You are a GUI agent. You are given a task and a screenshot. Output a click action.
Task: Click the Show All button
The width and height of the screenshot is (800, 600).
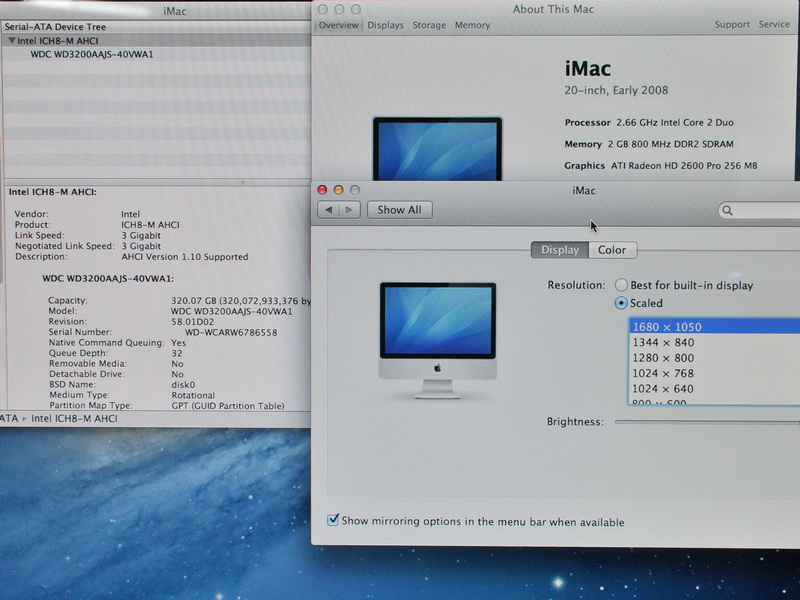tap(399, 210)
